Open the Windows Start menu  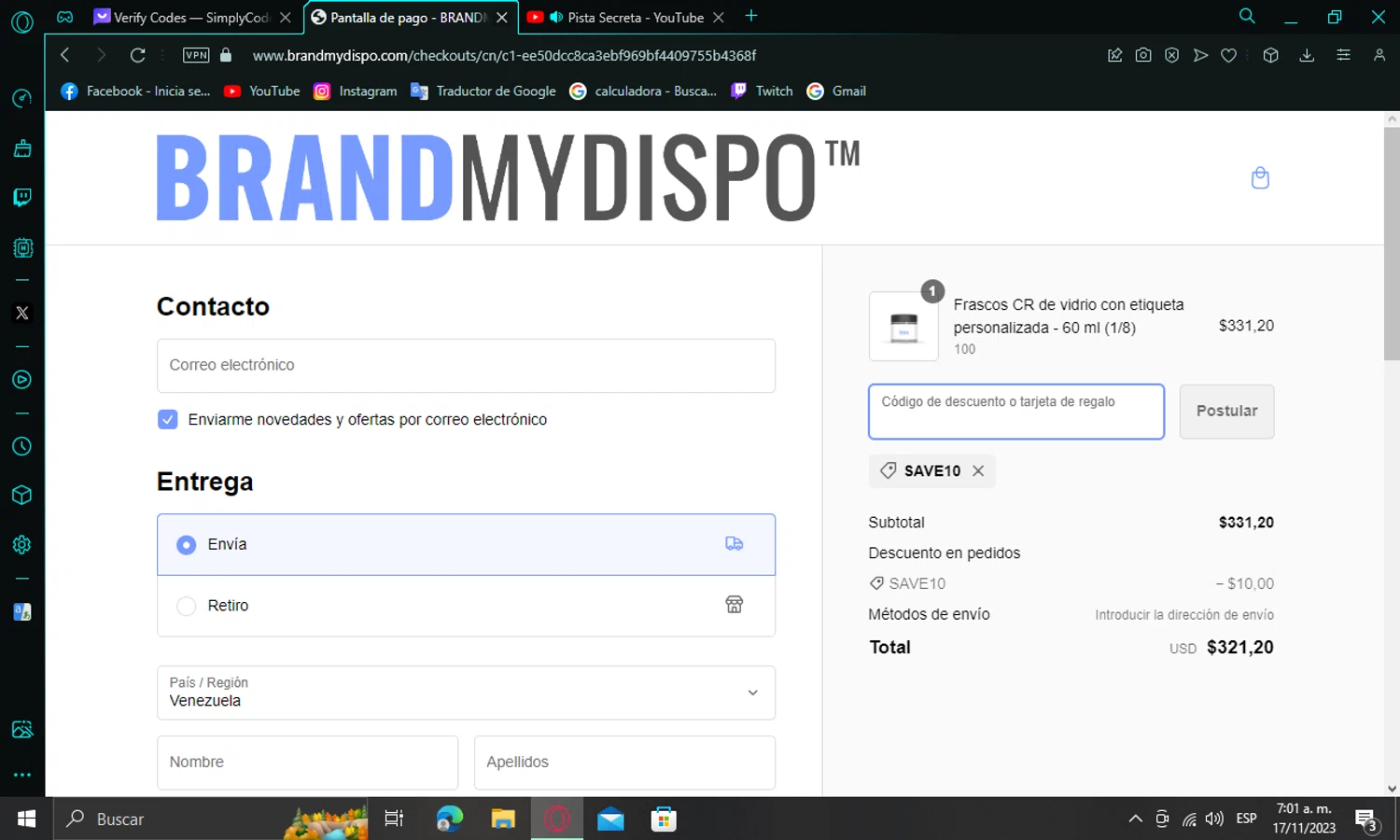pos(26,819)
